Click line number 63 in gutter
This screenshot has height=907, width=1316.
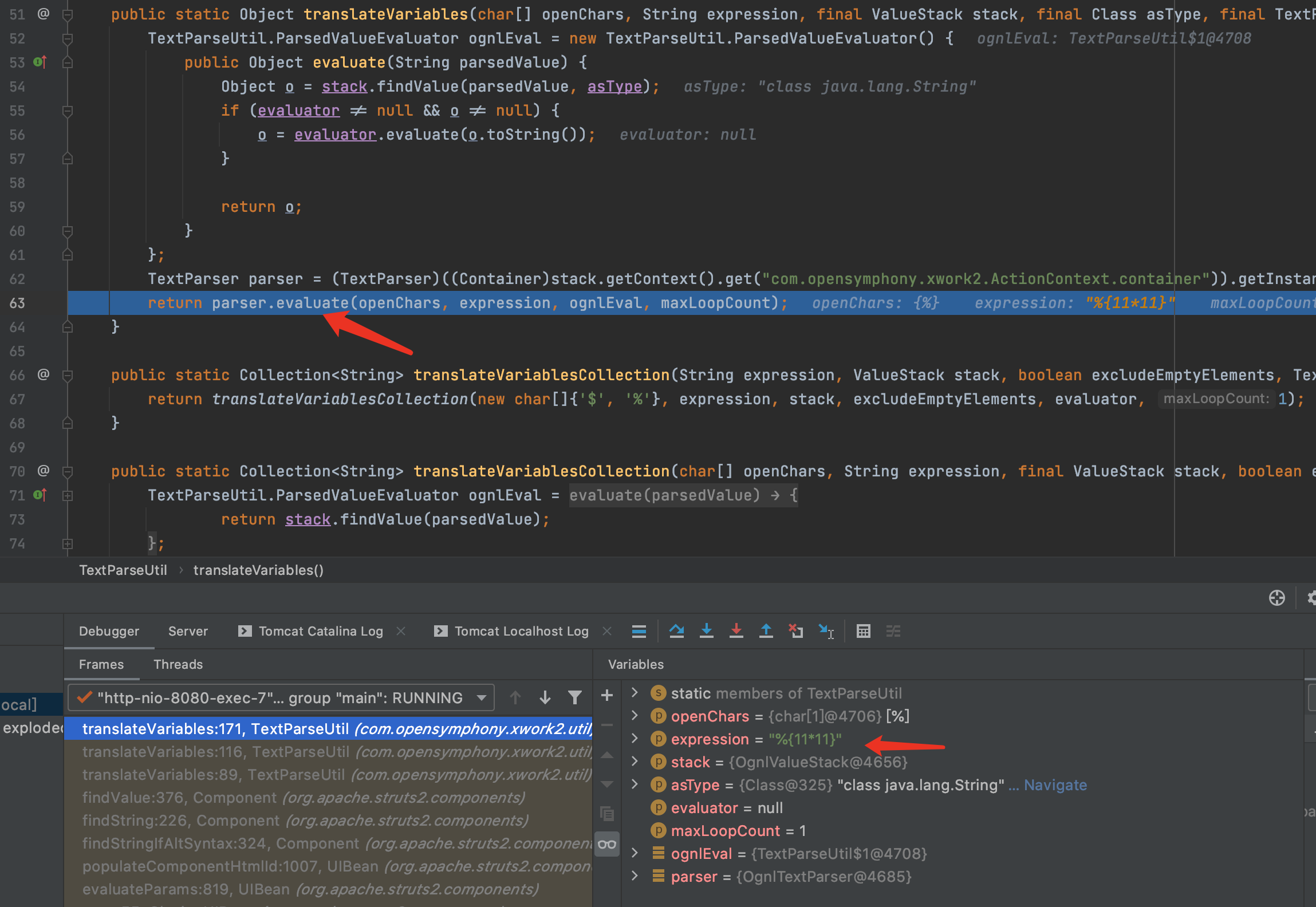tap(17, 302)
